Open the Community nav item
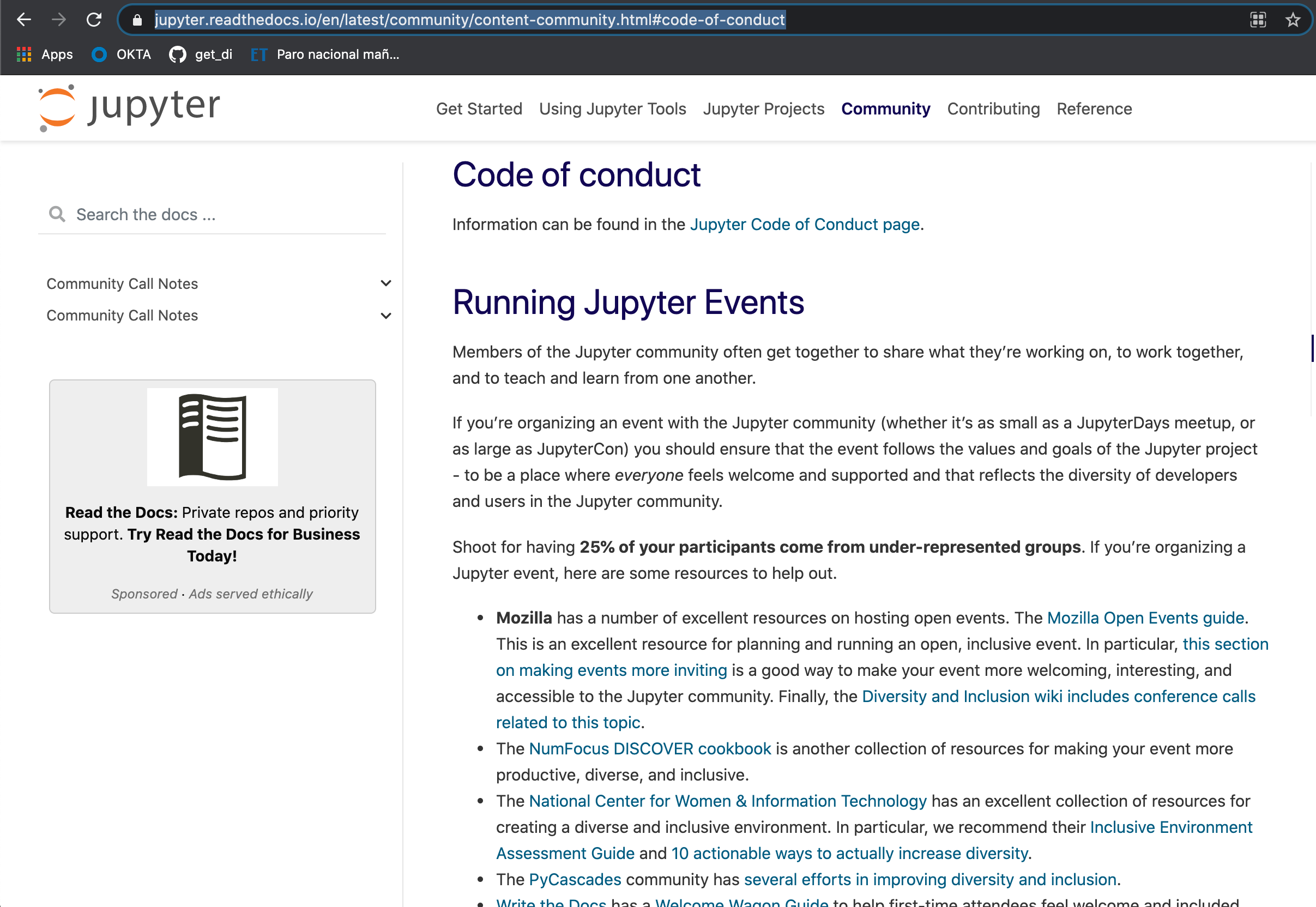 [x=886, y=108]
